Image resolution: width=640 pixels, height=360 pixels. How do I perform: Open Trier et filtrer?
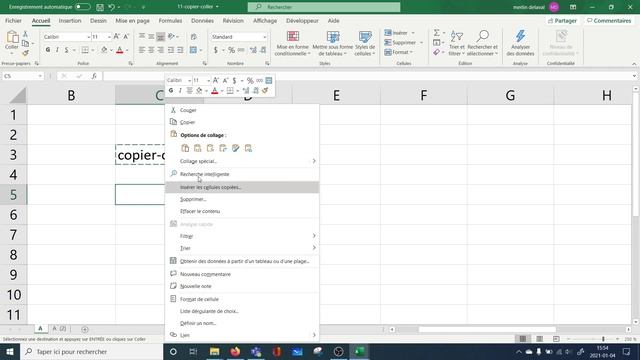(x=456, y=43)
